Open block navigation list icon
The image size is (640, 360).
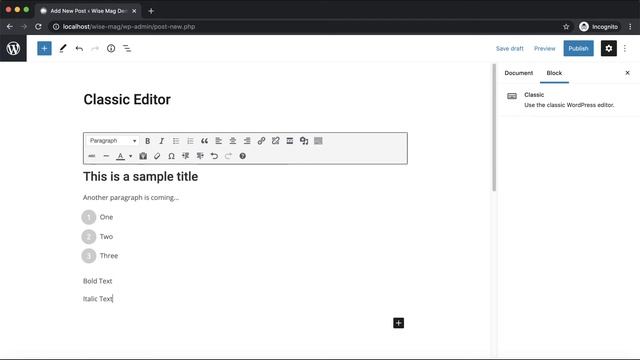click(x=127, y=49)
